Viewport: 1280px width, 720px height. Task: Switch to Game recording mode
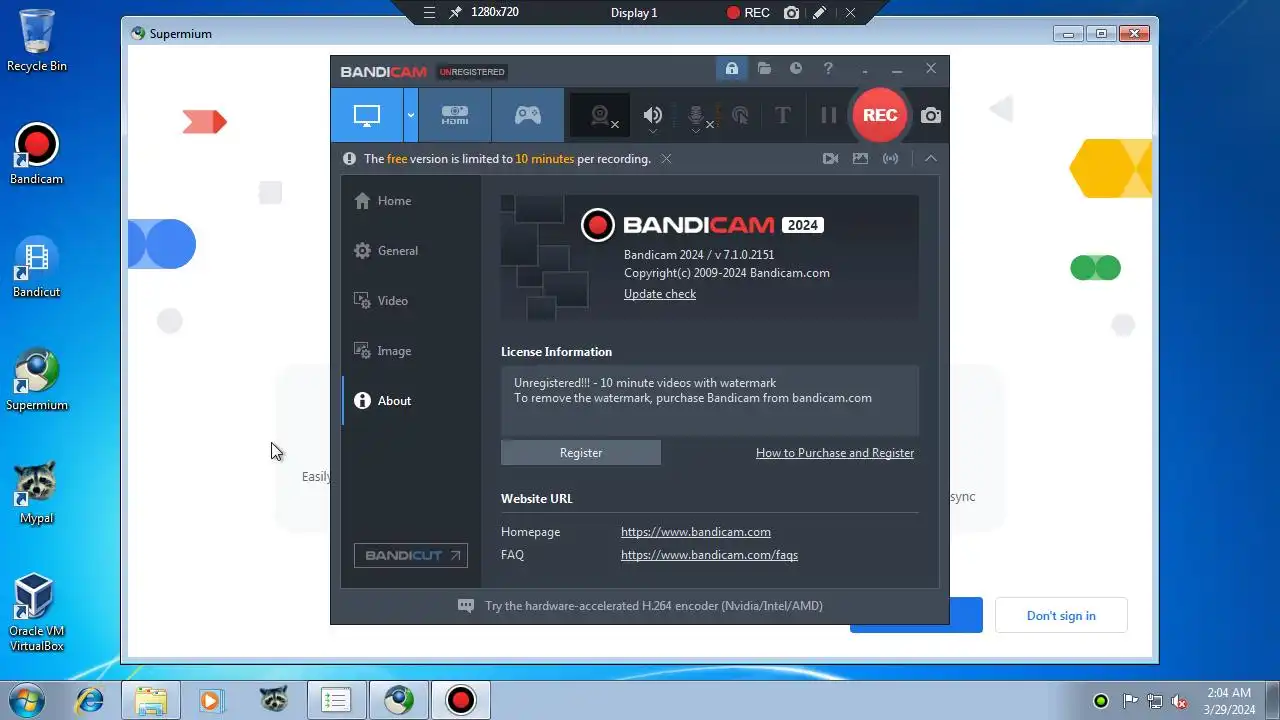point(528,115)
